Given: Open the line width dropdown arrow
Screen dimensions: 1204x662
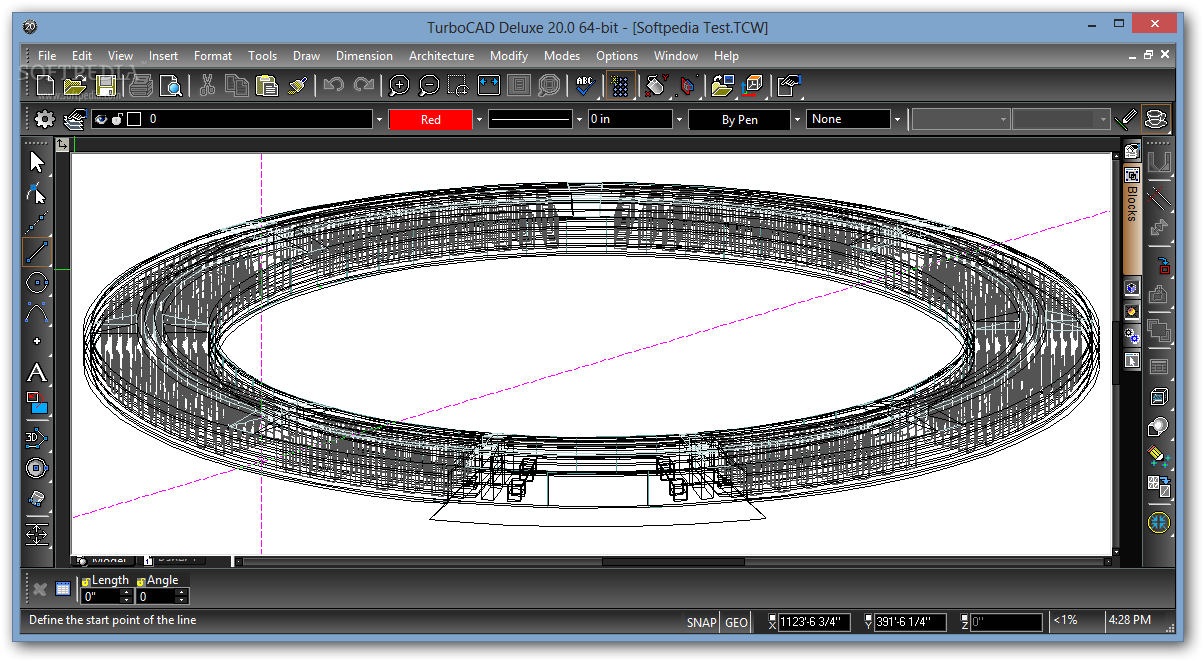Looking at the screenshot, I should (679, 119).
